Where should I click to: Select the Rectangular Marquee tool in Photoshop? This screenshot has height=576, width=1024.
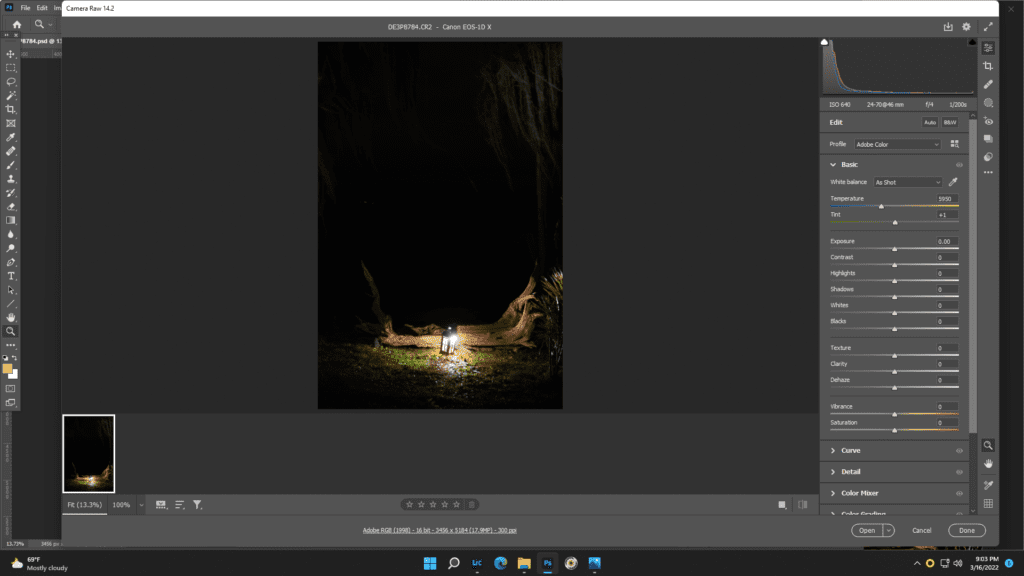coord(10,68)
